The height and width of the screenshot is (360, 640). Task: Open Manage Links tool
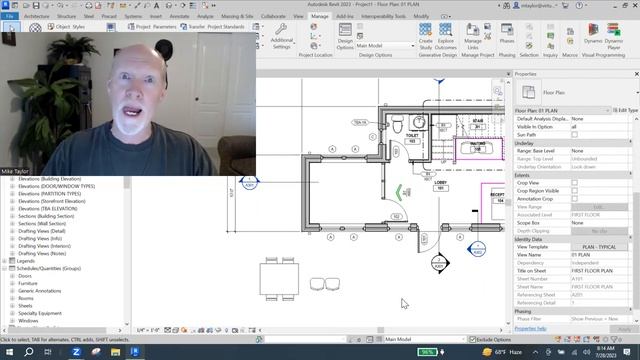click(x=473, y=36)
